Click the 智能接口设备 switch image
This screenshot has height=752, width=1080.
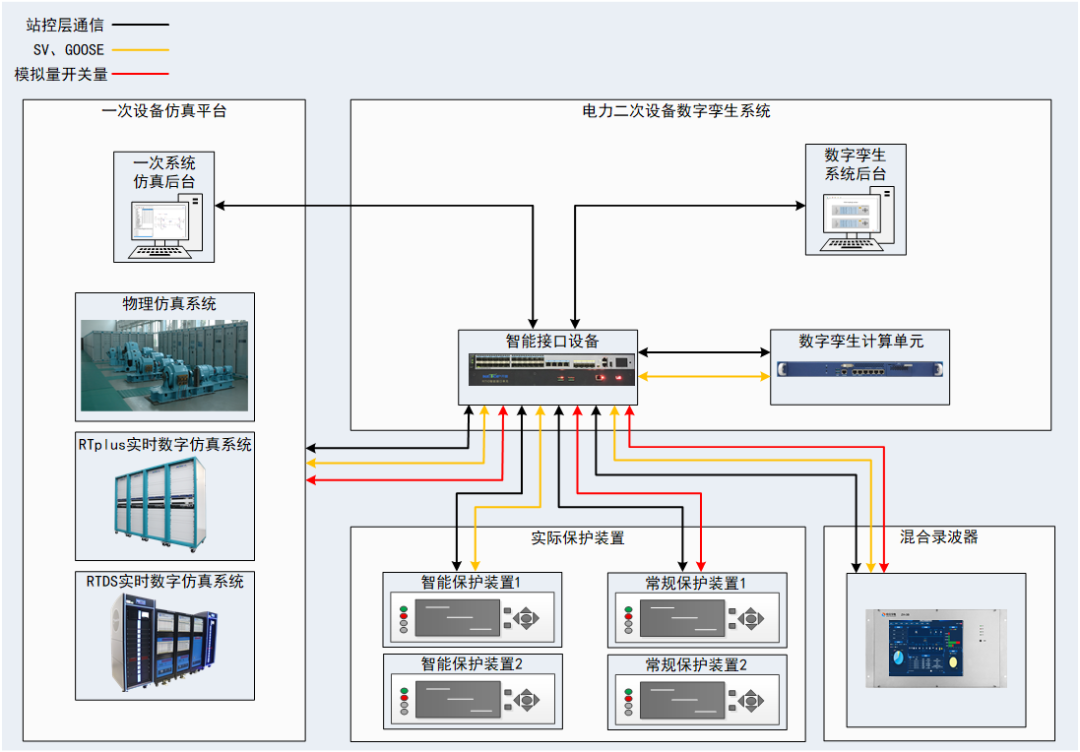(x=552, y=370)
